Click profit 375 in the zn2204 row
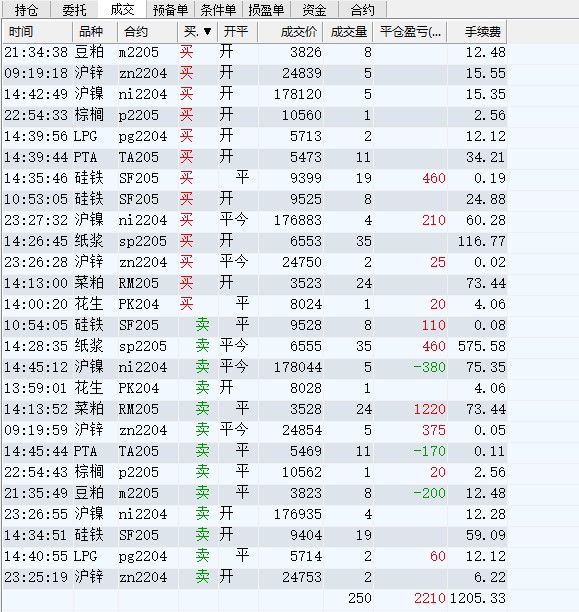Image resolution: width=579 pixels, height=612 pixels. tap(434, 430)
